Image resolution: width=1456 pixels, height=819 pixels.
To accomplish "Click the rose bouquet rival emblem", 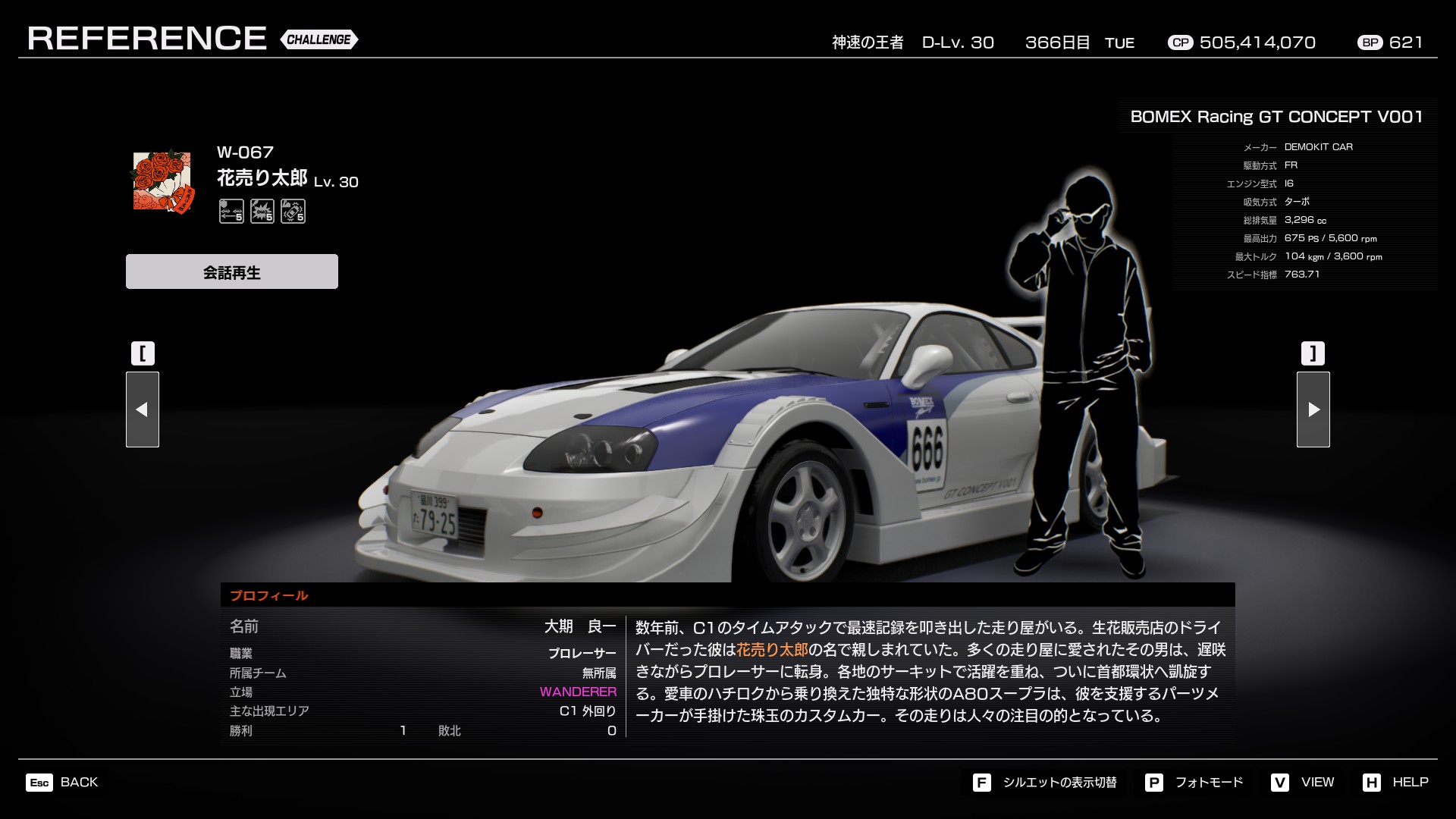I will (162, 182).
